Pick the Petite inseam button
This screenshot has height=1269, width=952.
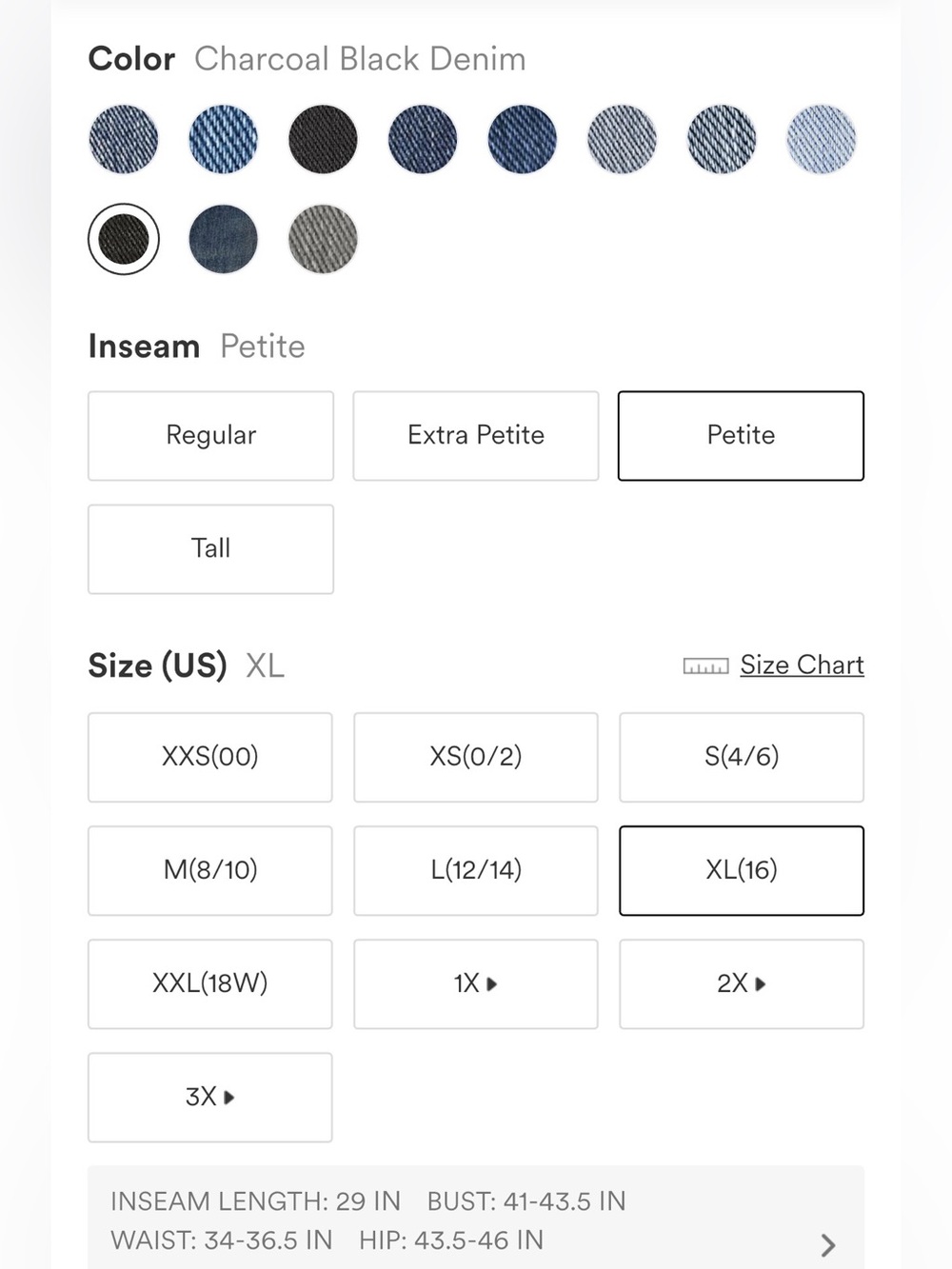pos(742,436)
